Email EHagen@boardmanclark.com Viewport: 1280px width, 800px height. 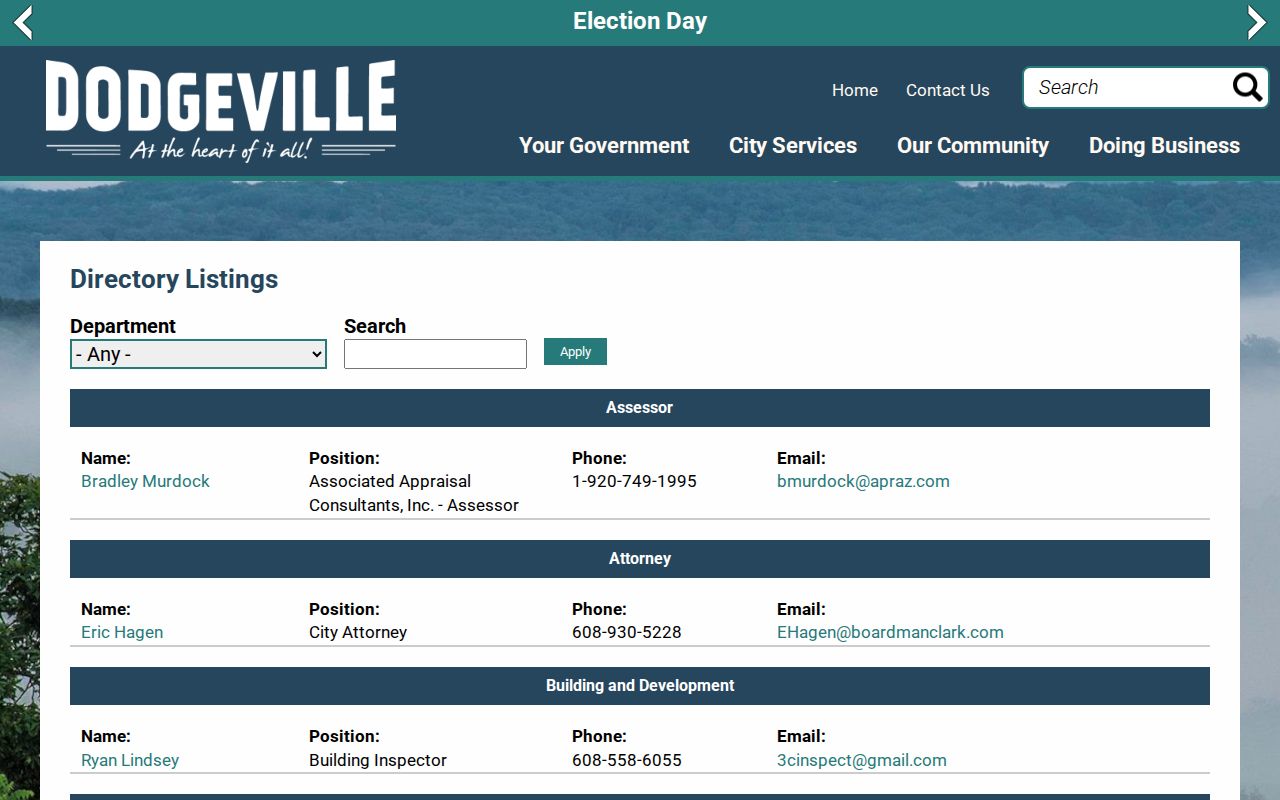pyautogui.click(x=890, y=632)
